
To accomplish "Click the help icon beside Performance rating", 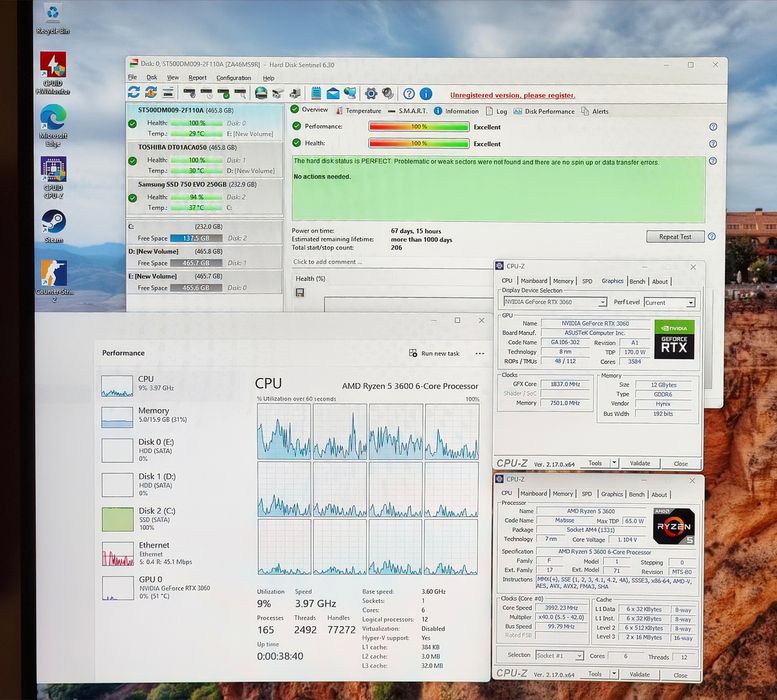I will pyautogui.click(x=713, y=127).
